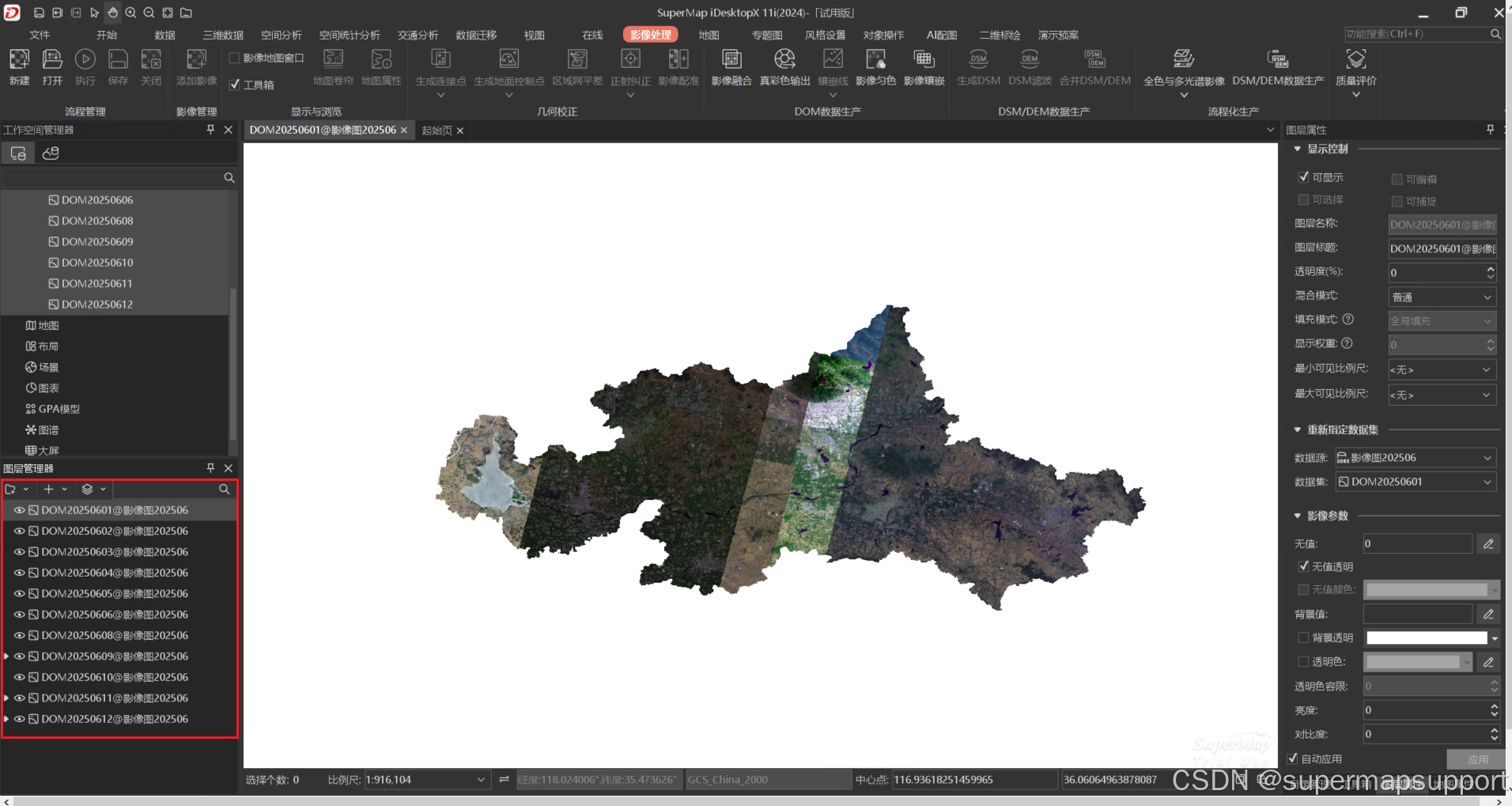
Task: Open the 影像匀色 color balancing tool
Action: pos(875,59)
